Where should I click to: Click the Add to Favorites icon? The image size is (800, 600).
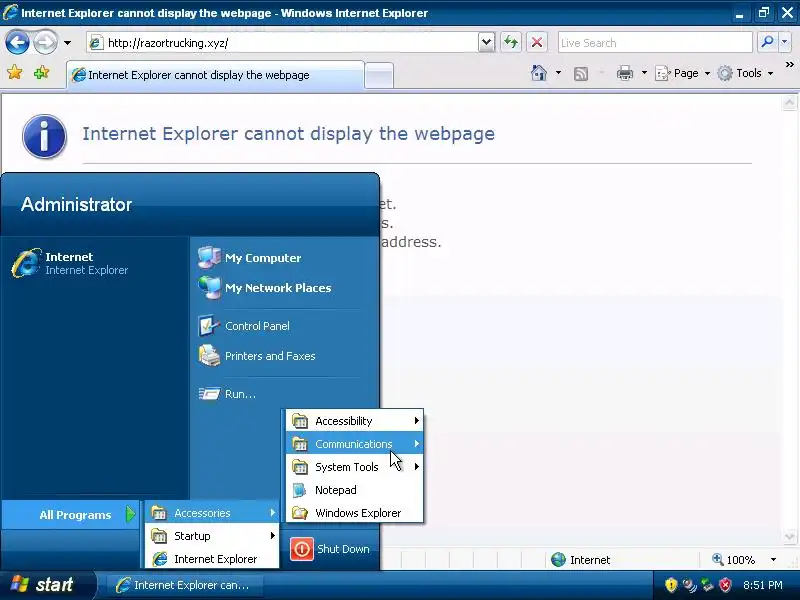coord(41,73)
